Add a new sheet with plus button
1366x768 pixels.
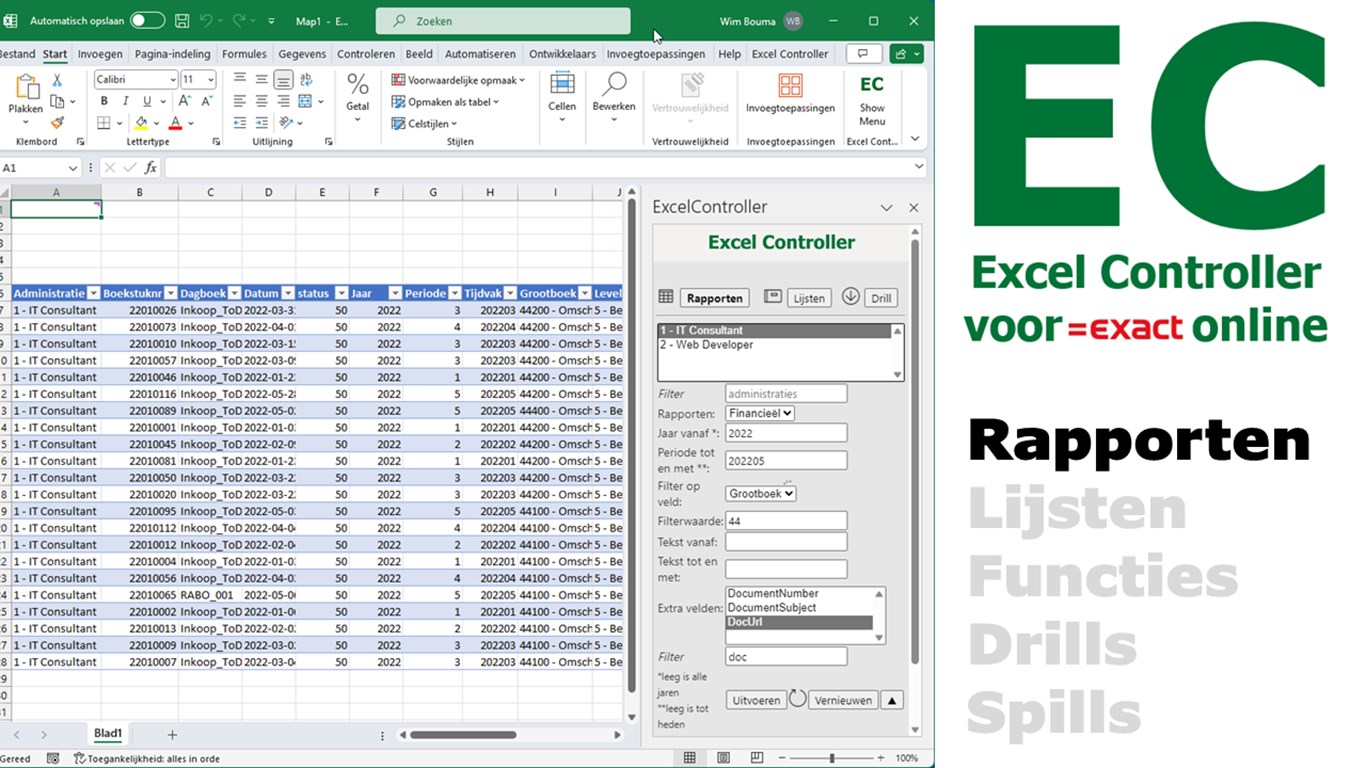tap(172, 735)
